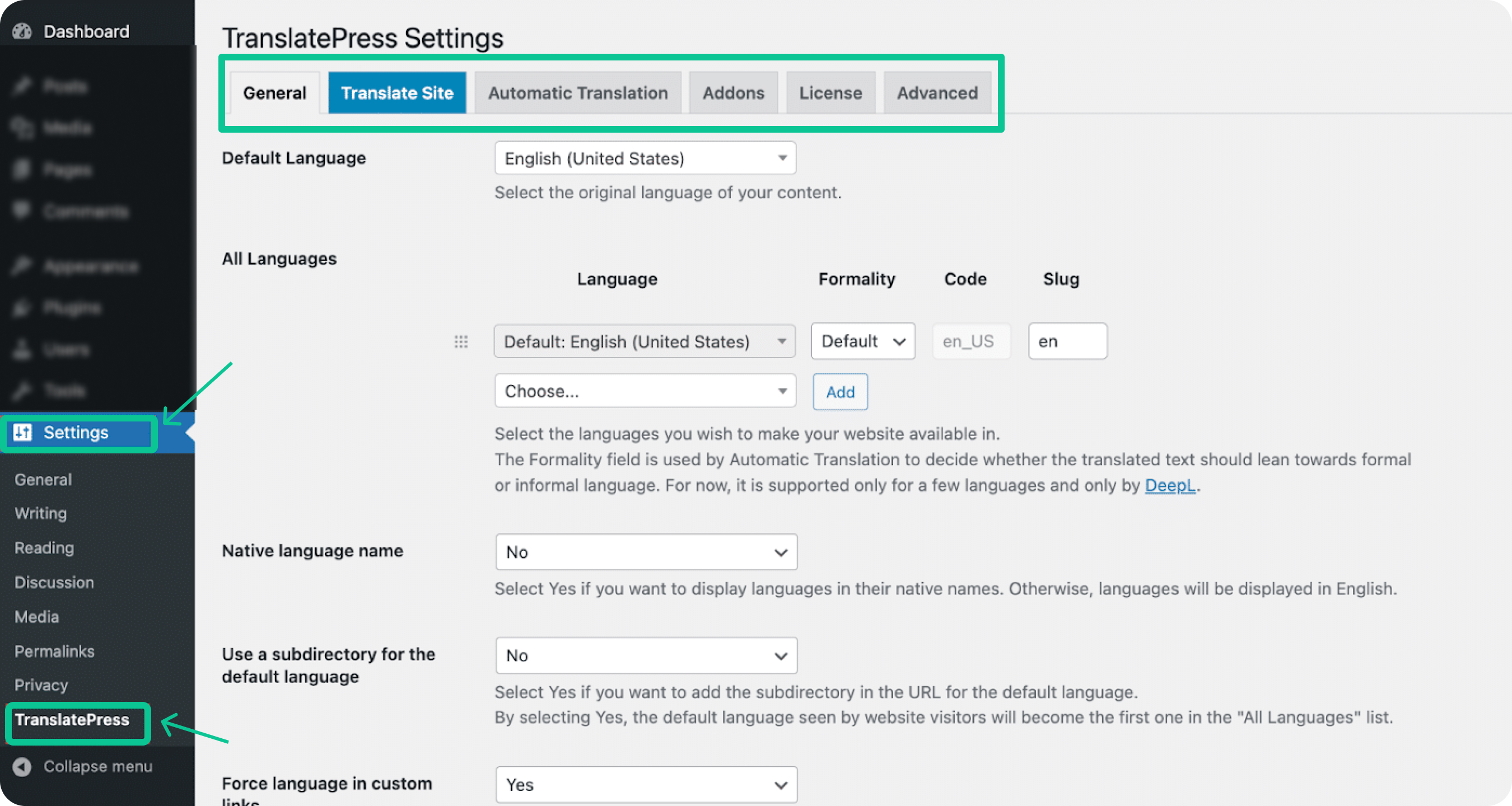Go to the Advanced tab
Screen dimensions: 1512x806
coord(937,93)
